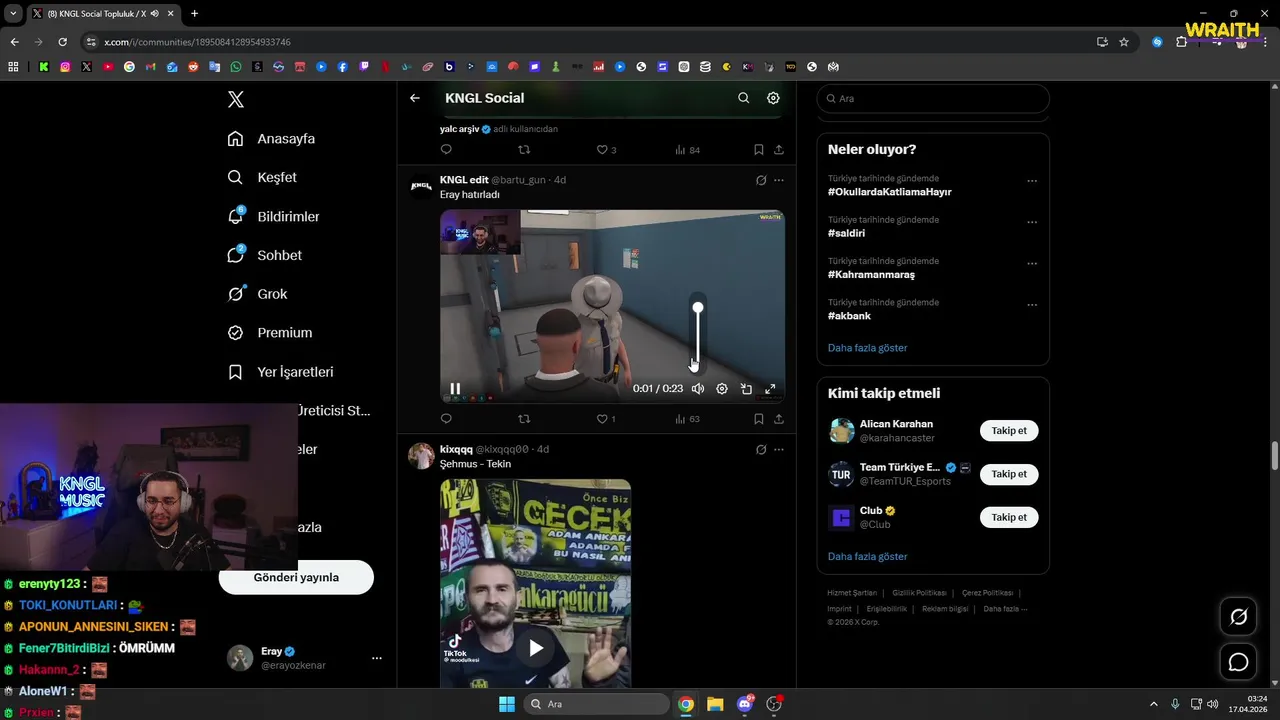
Task: Open a new Chrome tab
Action: 194,13
